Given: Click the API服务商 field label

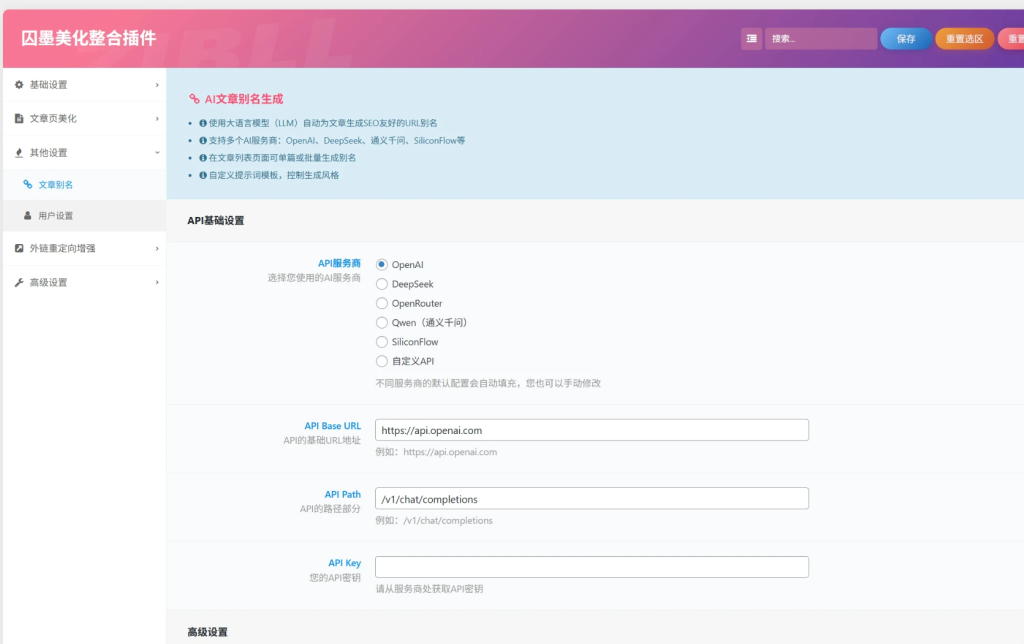Looking at the screenshot, I should [x=339, y=263].
